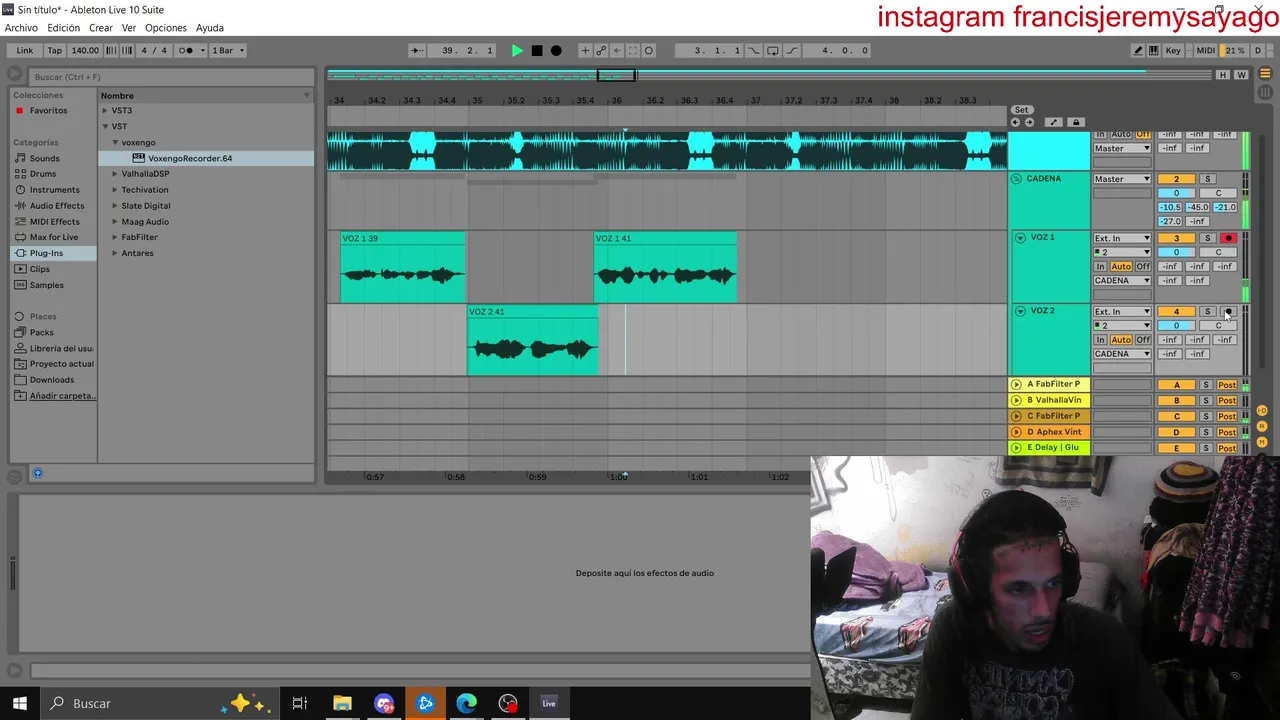Click the Tap tempo button
Viewport: 1280px width, 720px height.
[55, 50]
